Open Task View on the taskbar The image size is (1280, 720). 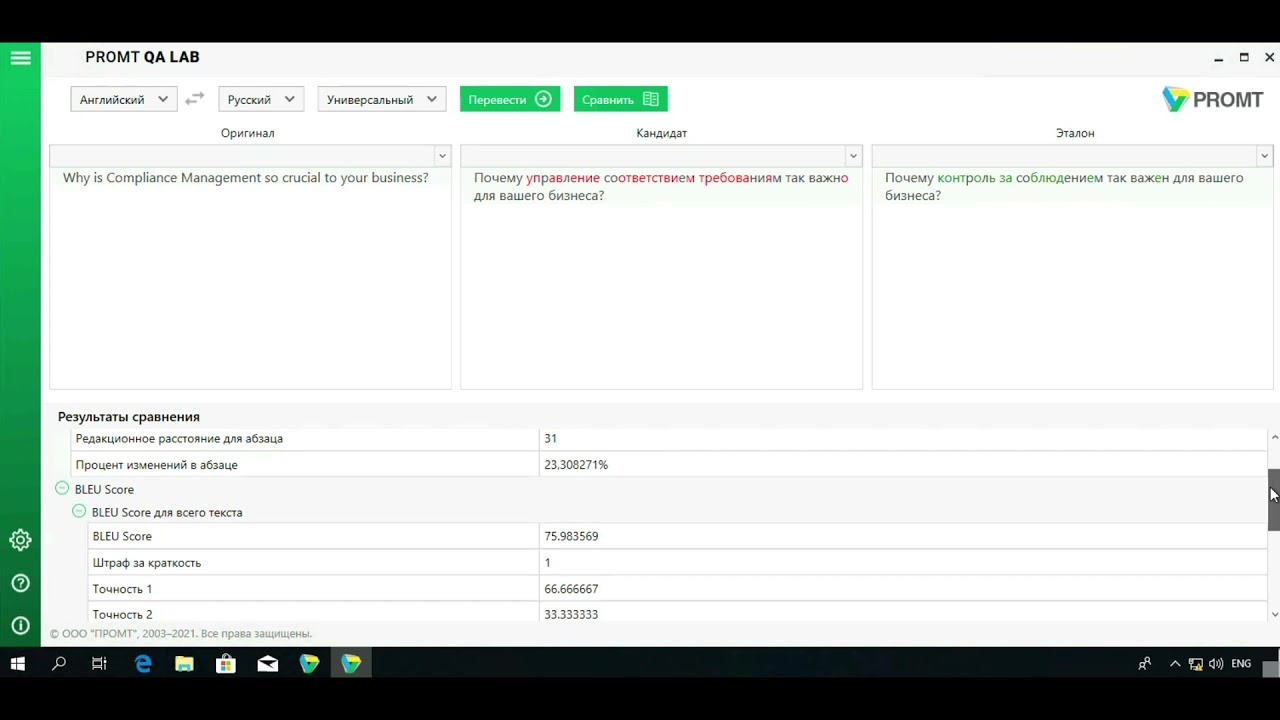99,663
